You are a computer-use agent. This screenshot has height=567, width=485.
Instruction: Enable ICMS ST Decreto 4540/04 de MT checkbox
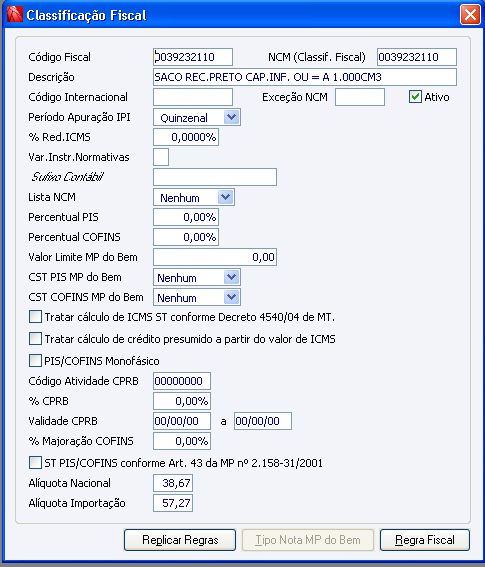35,317
